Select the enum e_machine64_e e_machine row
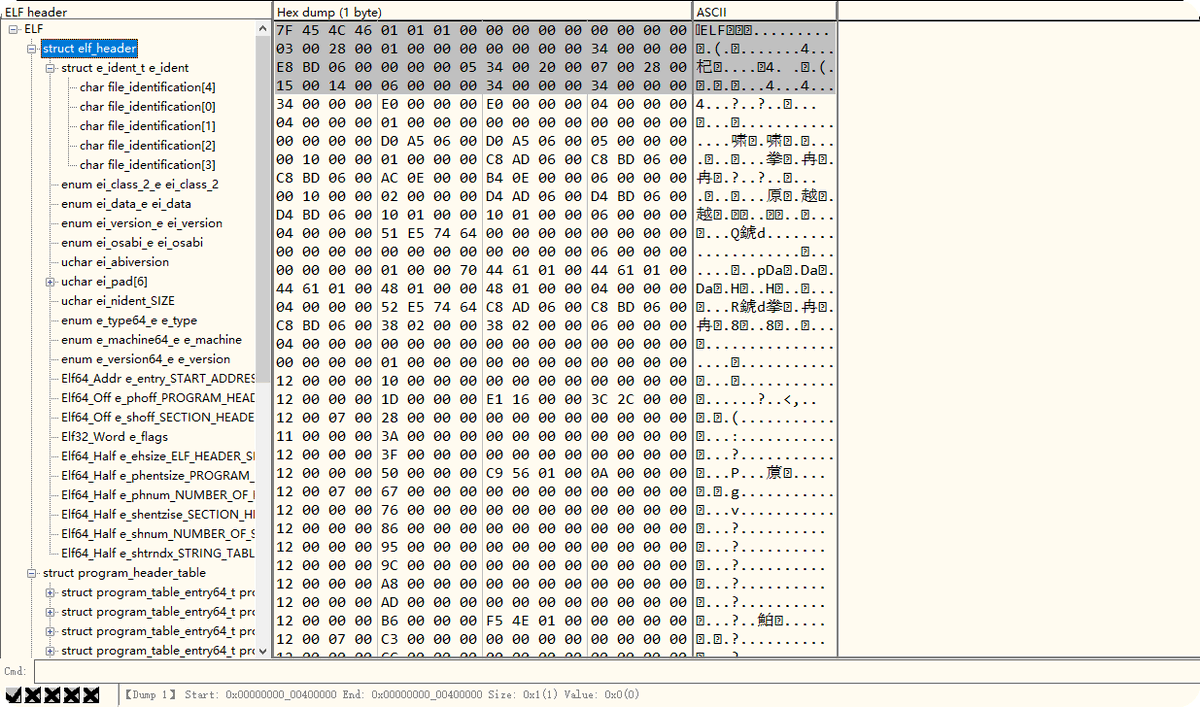Screen dimensions: 1200x707 [151, 340]
